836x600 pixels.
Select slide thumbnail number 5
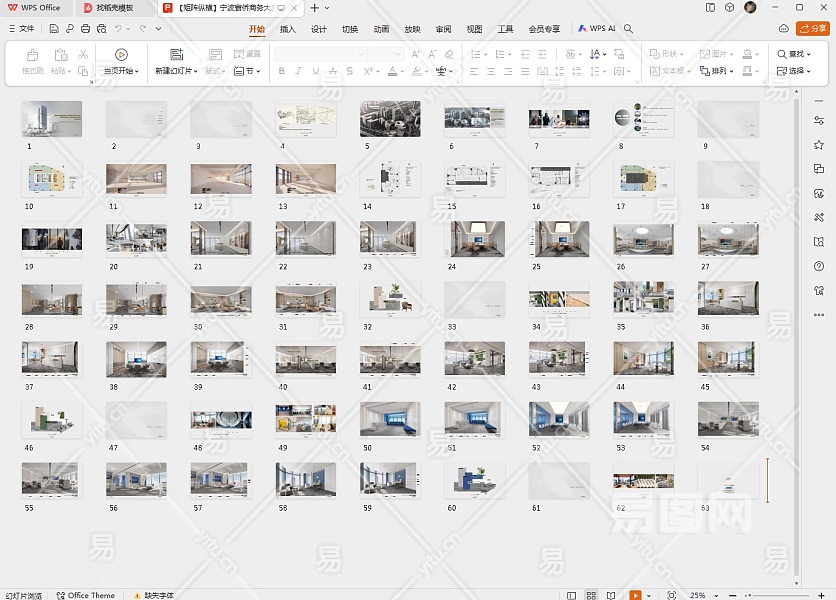[390, 119]
